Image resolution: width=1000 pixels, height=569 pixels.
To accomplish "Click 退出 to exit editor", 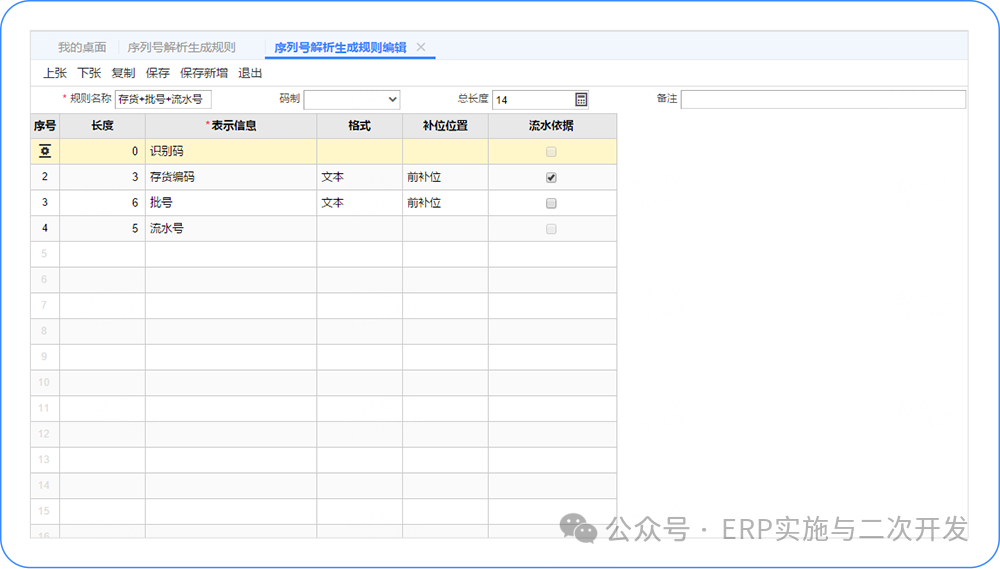I will tap(250, 73).
